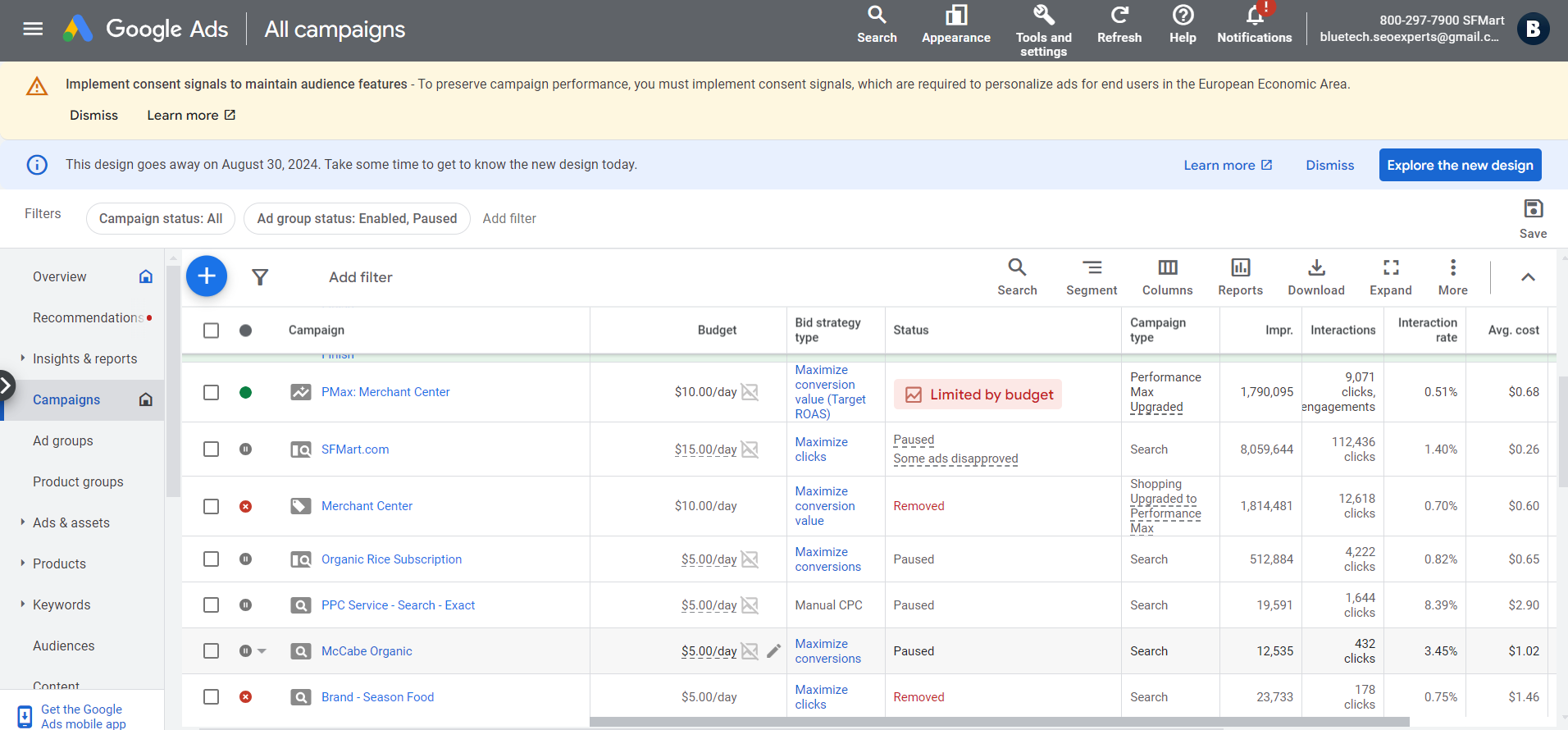Modify table Columns
1568x730 pixels.
tap(1167, 277)
